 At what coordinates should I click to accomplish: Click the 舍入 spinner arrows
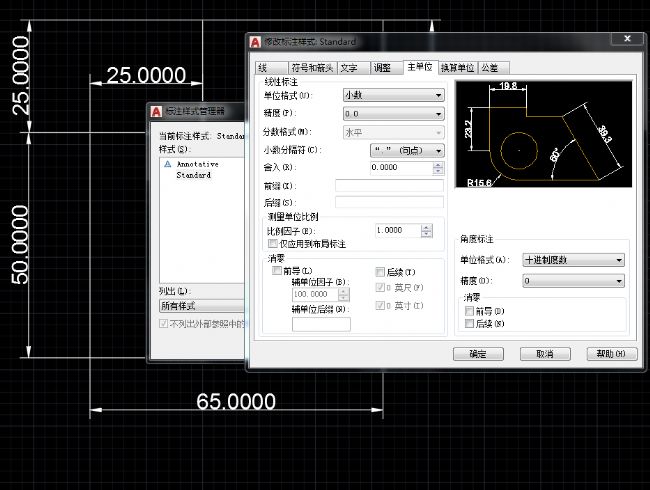pyautogui.click(x=438, y=168)
